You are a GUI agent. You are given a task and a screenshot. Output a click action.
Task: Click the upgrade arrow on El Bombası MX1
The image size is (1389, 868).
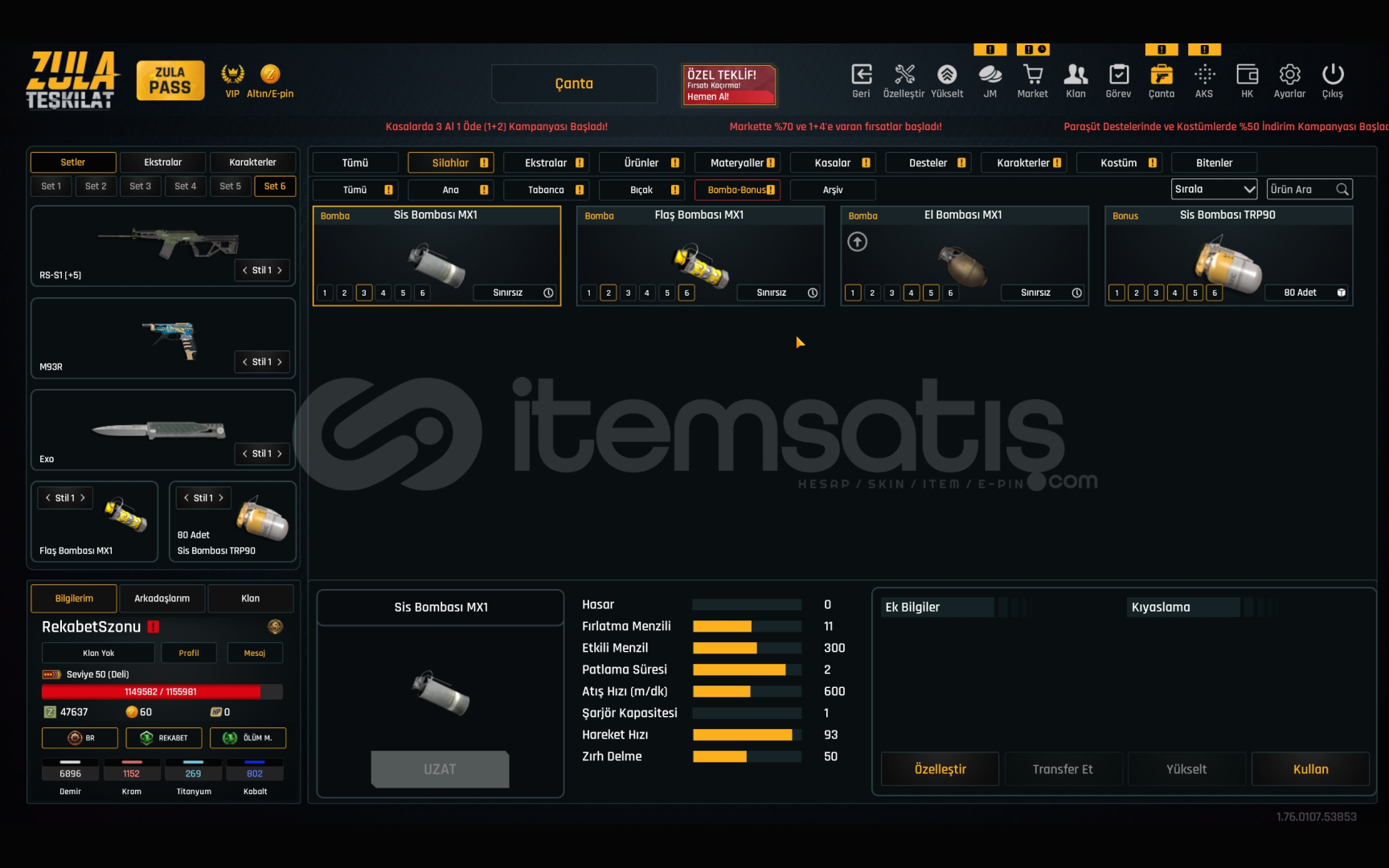point(858,242)
